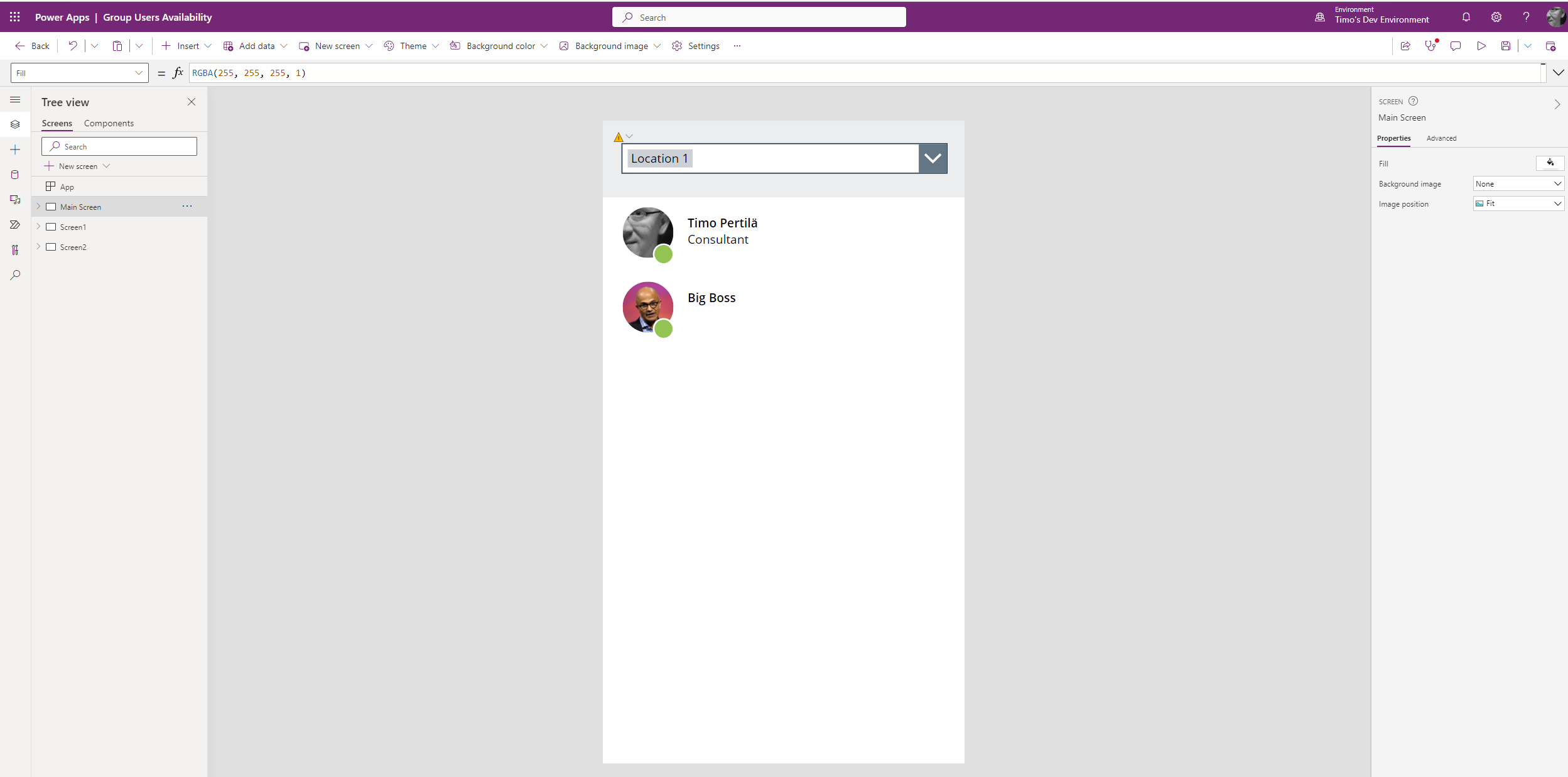The height and width of the screenshot is (777, 1568).
Task: Switch to the Advanced properties tab
Action: [x=1441, y=138]
